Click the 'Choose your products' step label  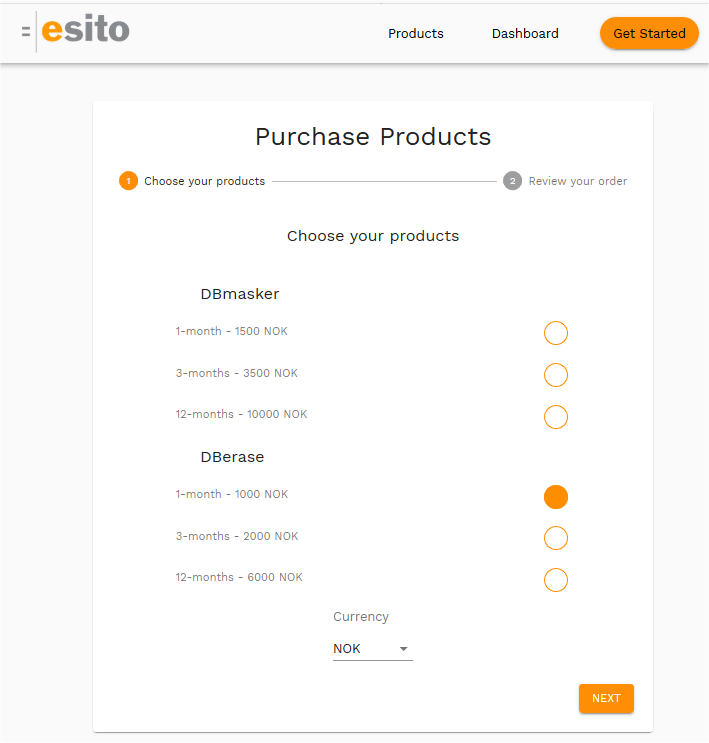coord(204,181)
